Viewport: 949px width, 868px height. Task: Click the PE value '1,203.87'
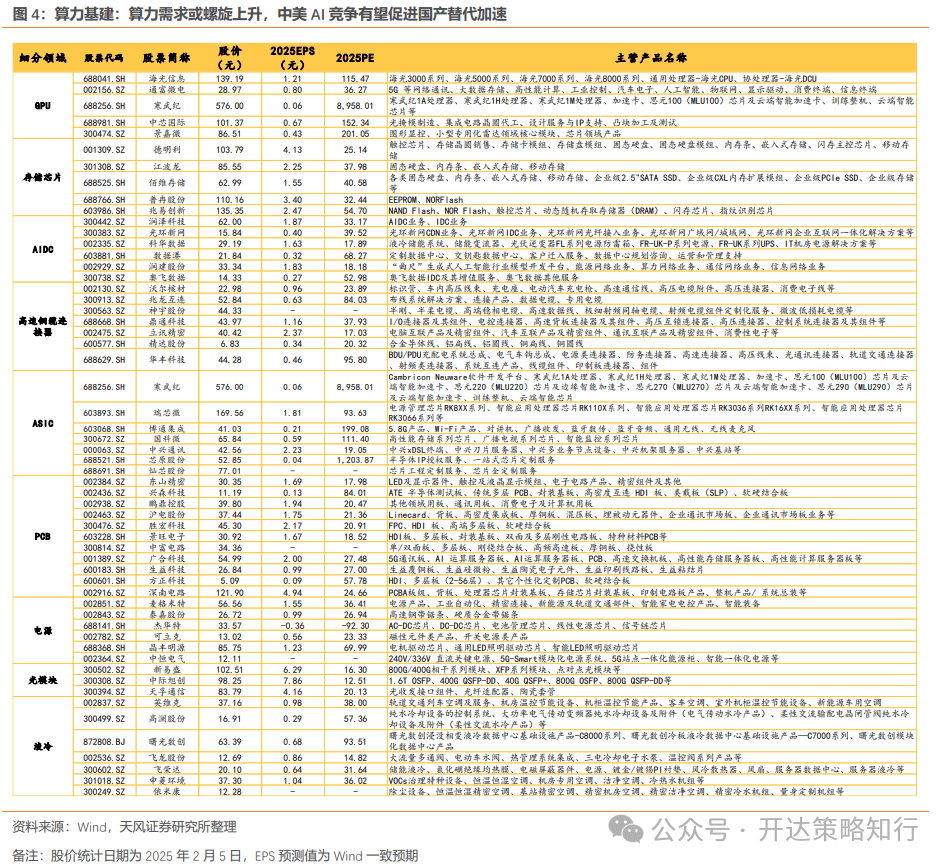click(355, 460)
